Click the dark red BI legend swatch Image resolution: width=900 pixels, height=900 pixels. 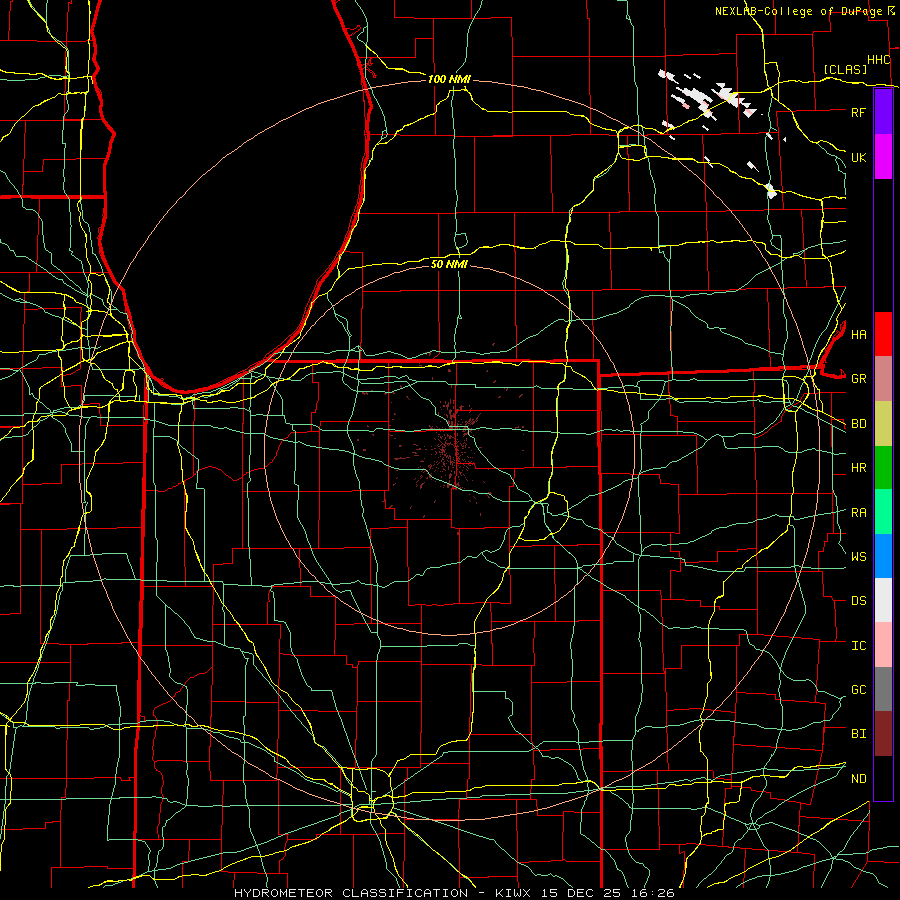click(x=883, y=734)
